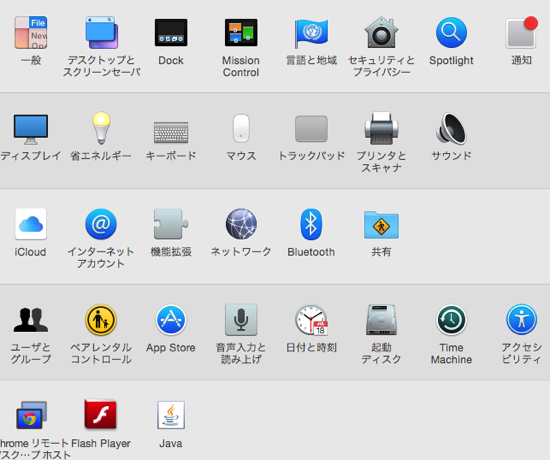Screen dimensions: 550x460
Task: Open 共有 (Sharing) preferences
Action: pos(381,225)
